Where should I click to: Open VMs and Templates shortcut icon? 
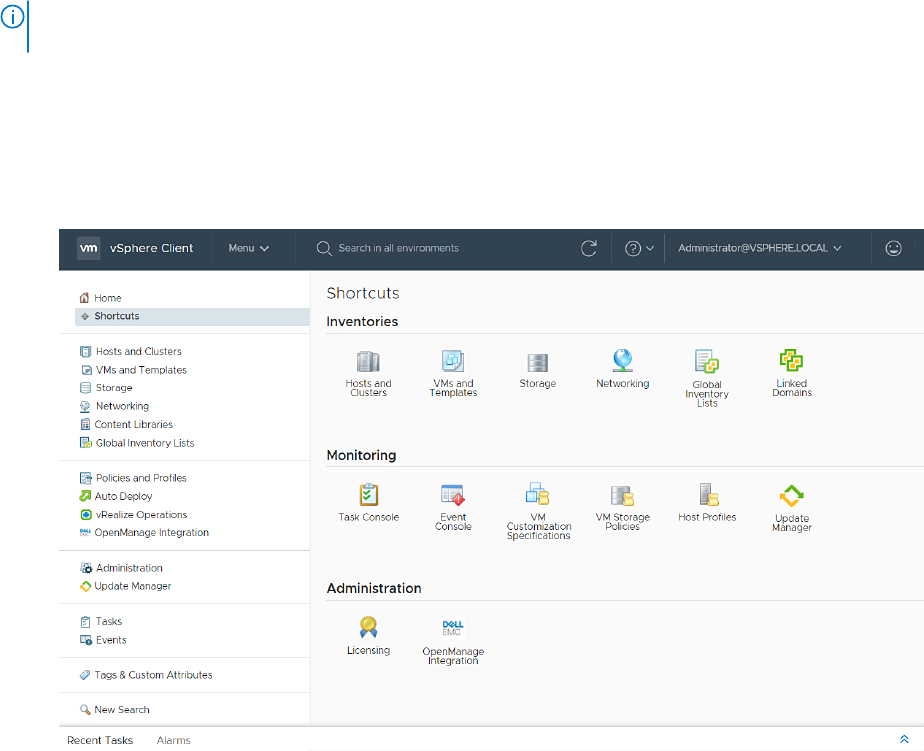tap(453, 361)
